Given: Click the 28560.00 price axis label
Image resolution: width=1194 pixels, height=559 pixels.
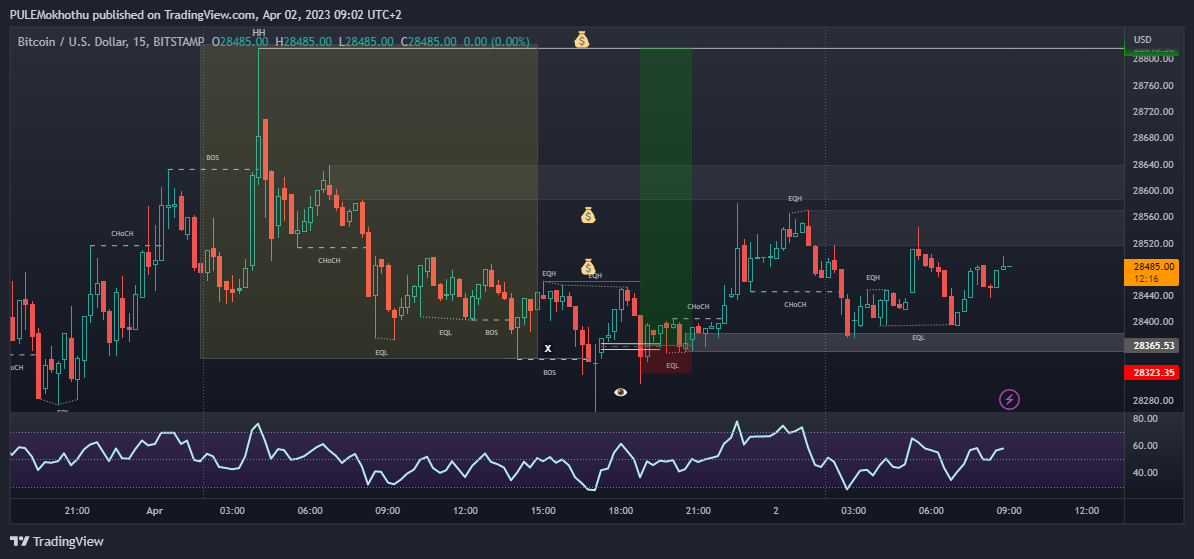Looking at the screenshot, I should tap(1153, 217).
